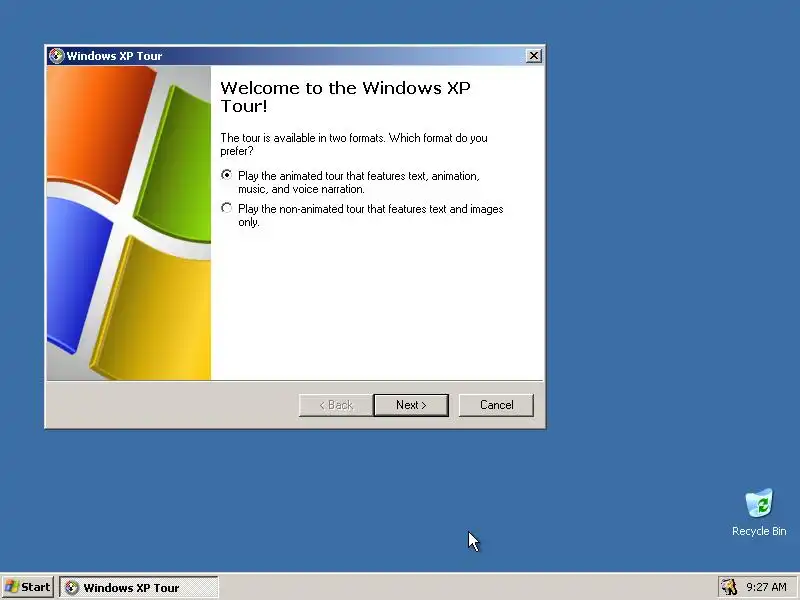The width and height of the screenshot is (800, 600).
Task: Open the Start menu
Action: (x=28, y=587)
